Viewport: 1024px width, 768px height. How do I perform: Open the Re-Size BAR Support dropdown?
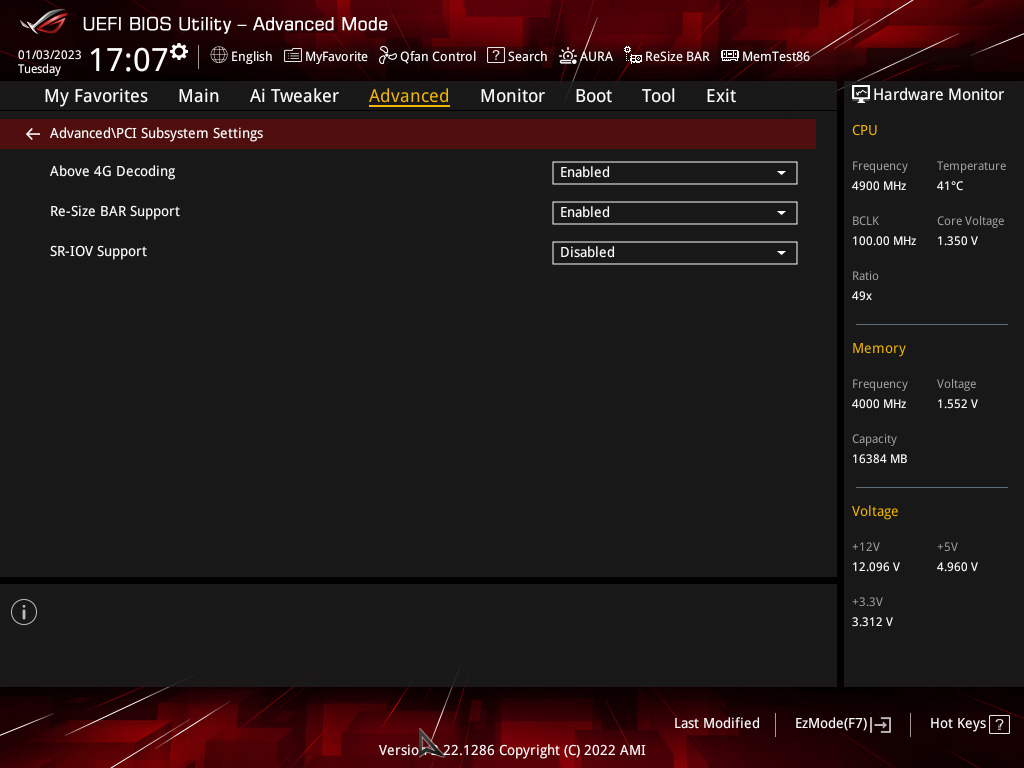tap(674, 212)
